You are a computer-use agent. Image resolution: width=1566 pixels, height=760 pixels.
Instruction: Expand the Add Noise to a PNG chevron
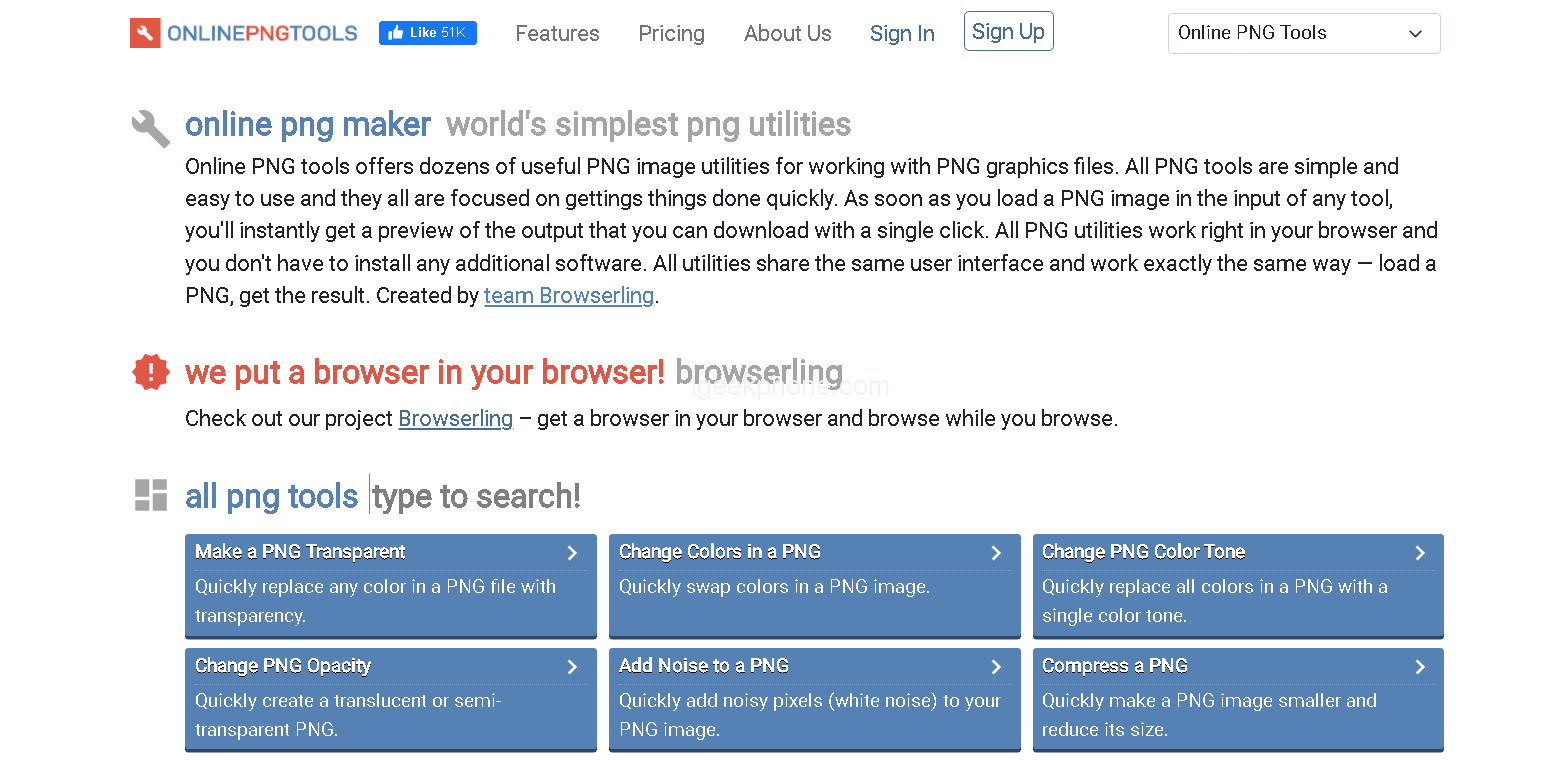996,667
